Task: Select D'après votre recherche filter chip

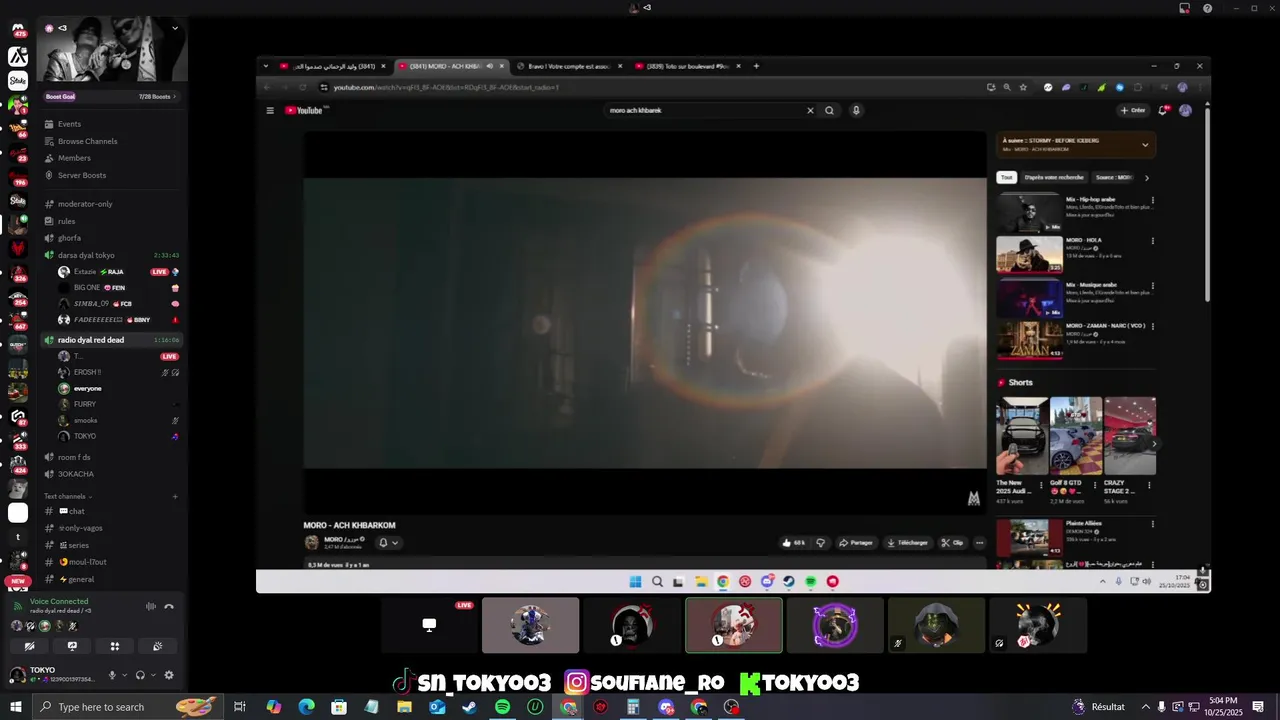Action: pyautogui.click(x=1054, y=177)
